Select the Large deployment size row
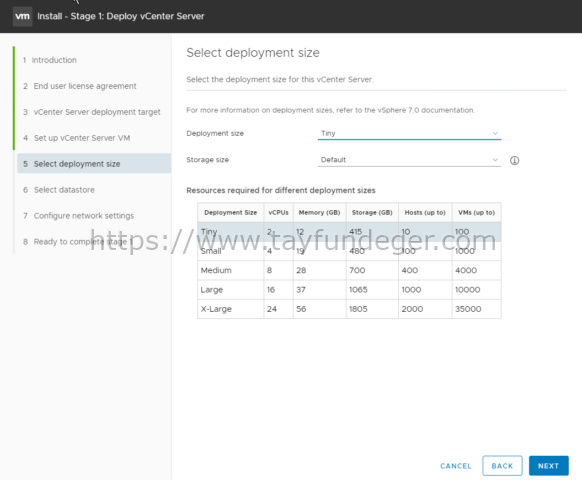 pos(349,290)
